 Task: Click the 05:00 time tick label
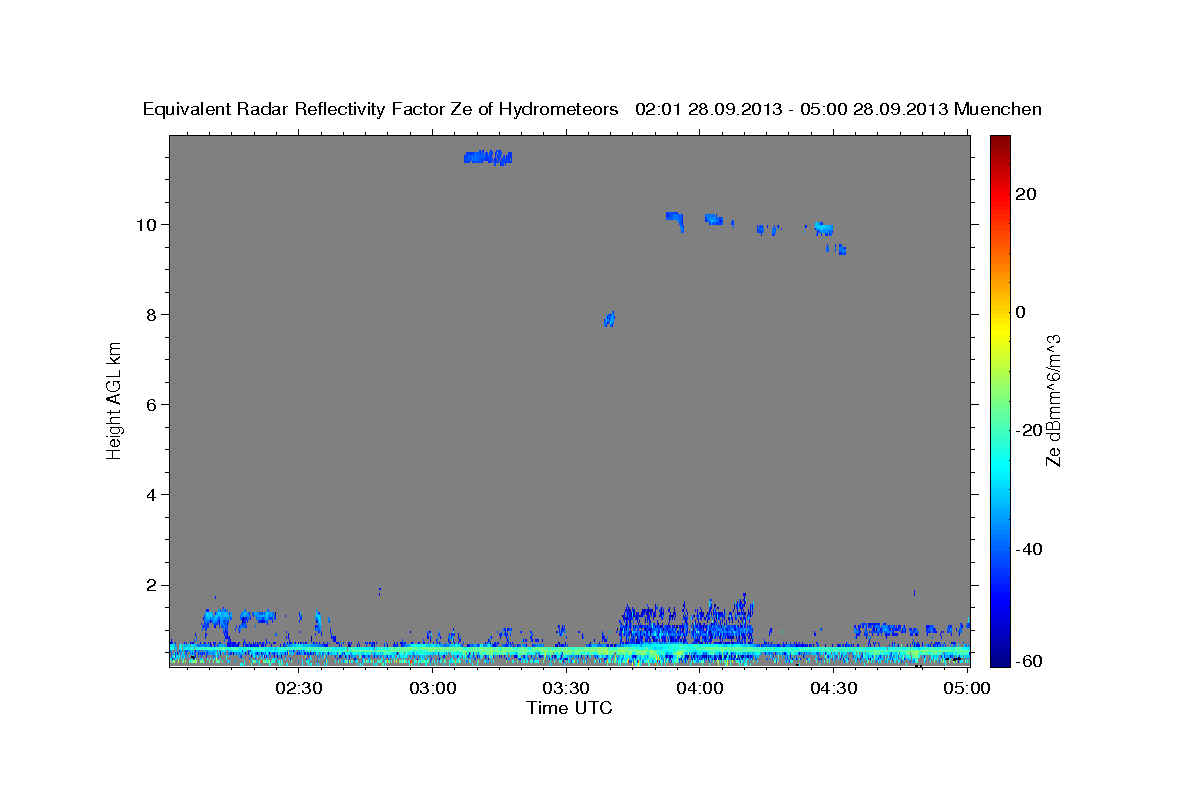pos(967,688)
